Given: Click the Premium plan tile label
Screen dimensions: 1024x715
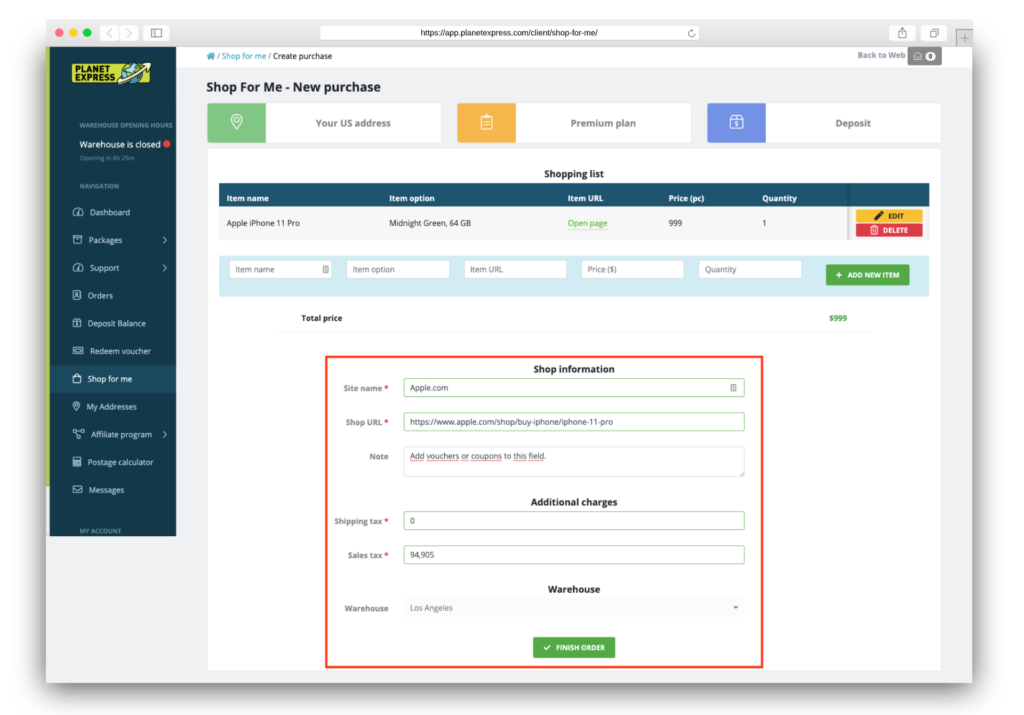Looking at the screenshot, I should tap(603, 123).
